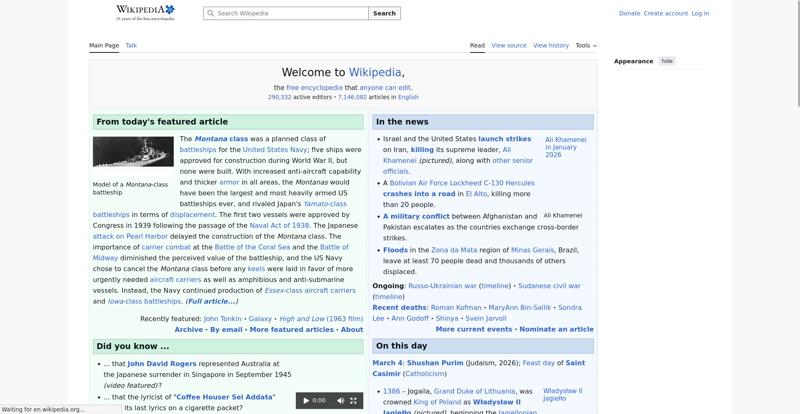
Task: Click the More current events link
Action: pos(473,329)
